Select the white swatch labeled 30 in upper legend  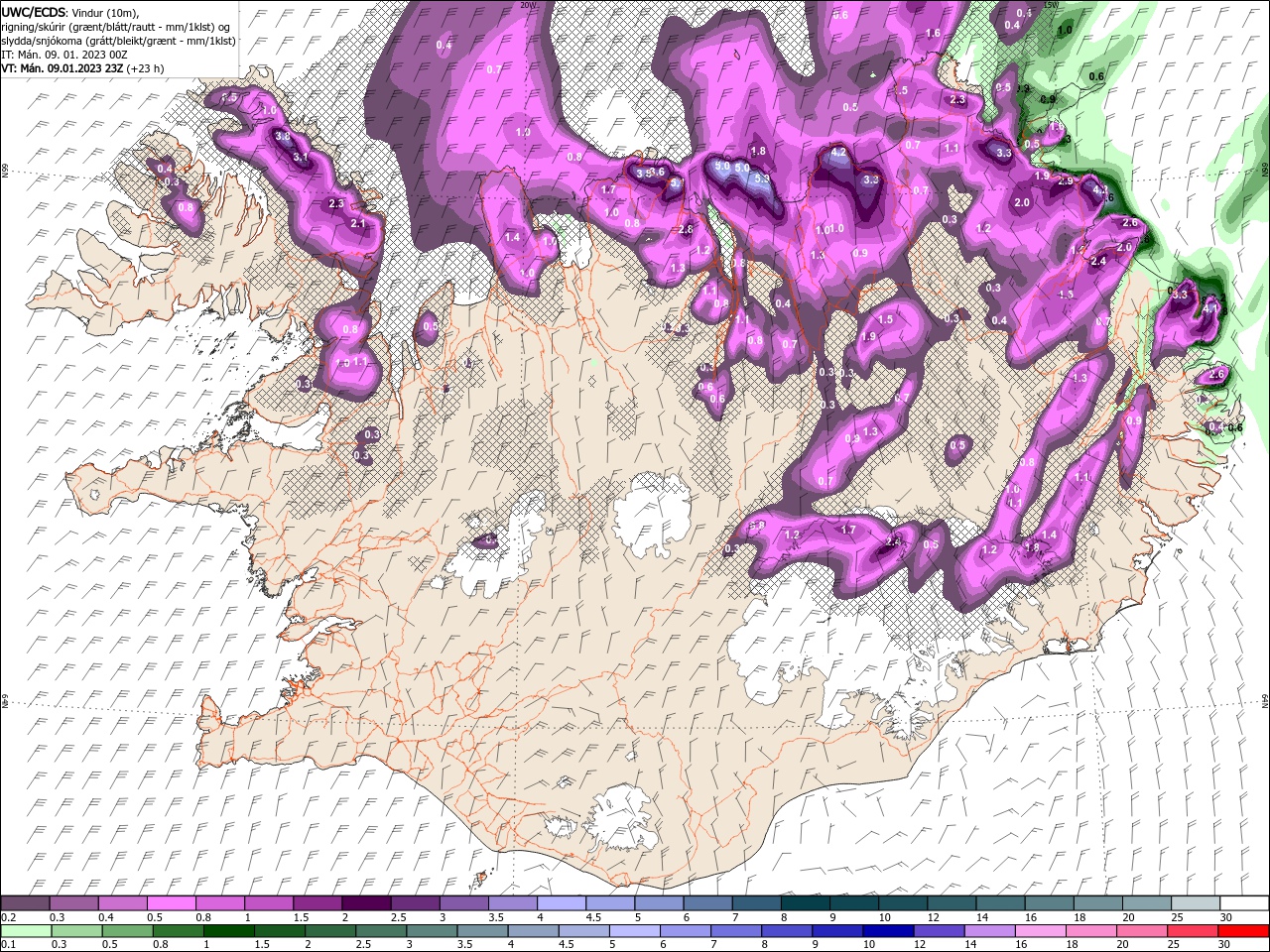click(1244, 902)
